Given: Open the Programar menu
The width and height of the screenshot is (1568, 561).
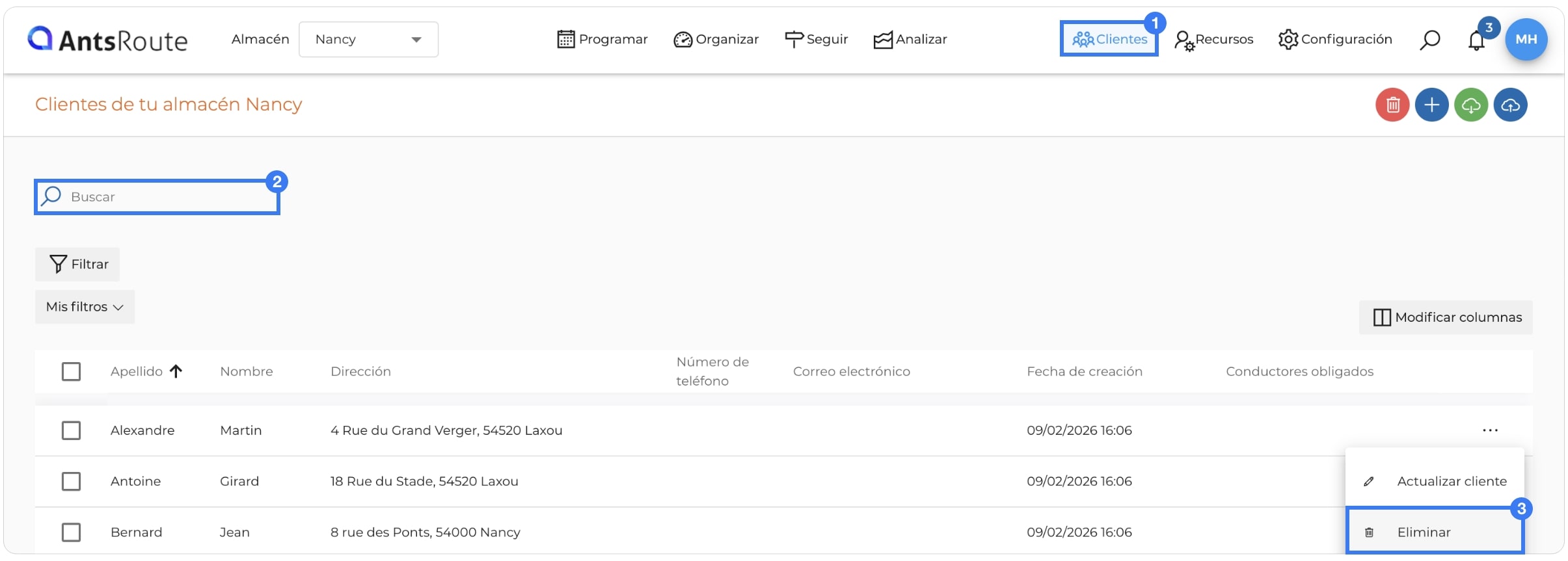Looking at the screenshot, I should point(602,40).
